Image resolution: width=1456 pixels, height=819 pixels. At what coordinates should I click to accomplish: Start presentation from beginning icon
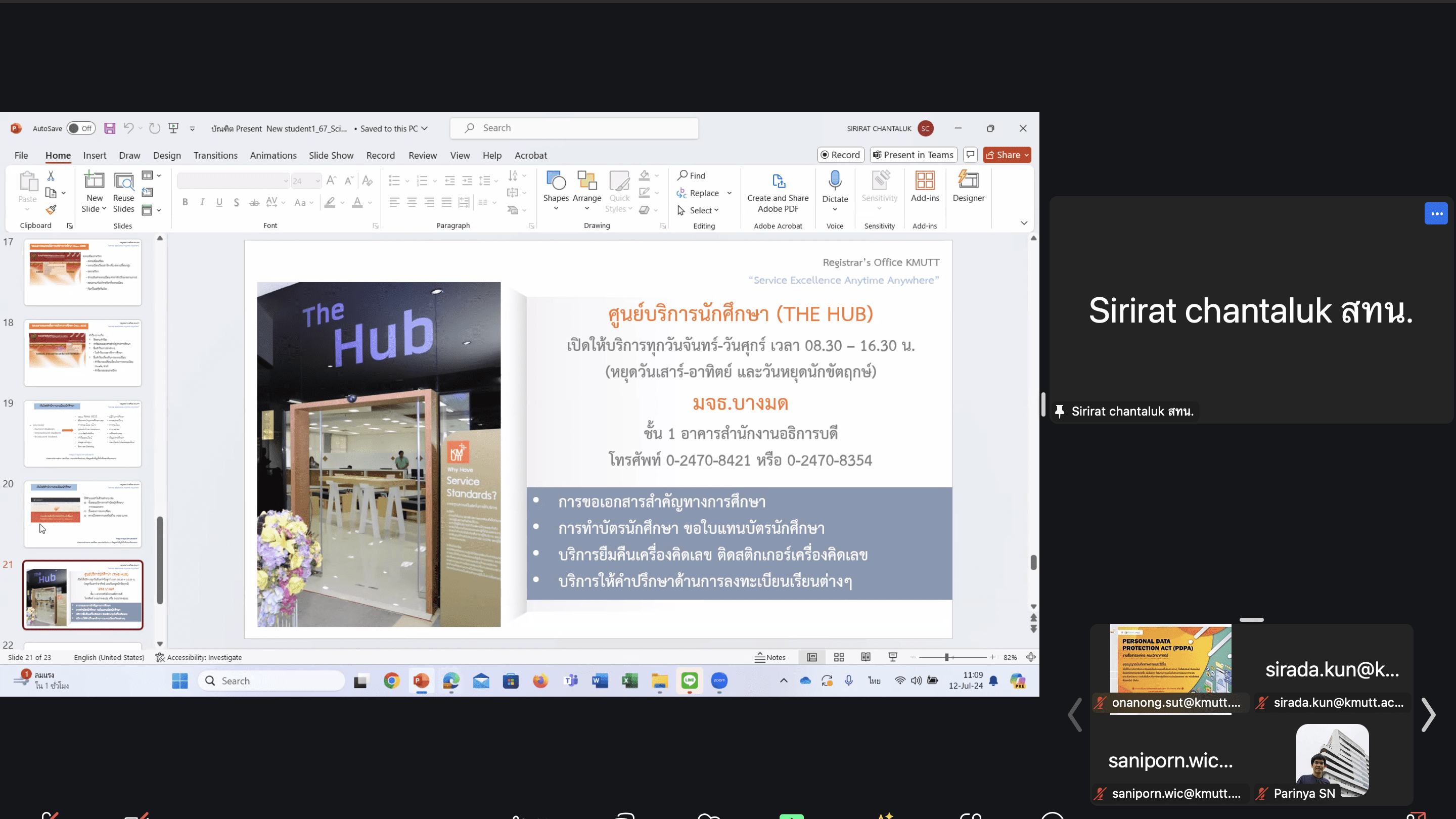(173, 128)
